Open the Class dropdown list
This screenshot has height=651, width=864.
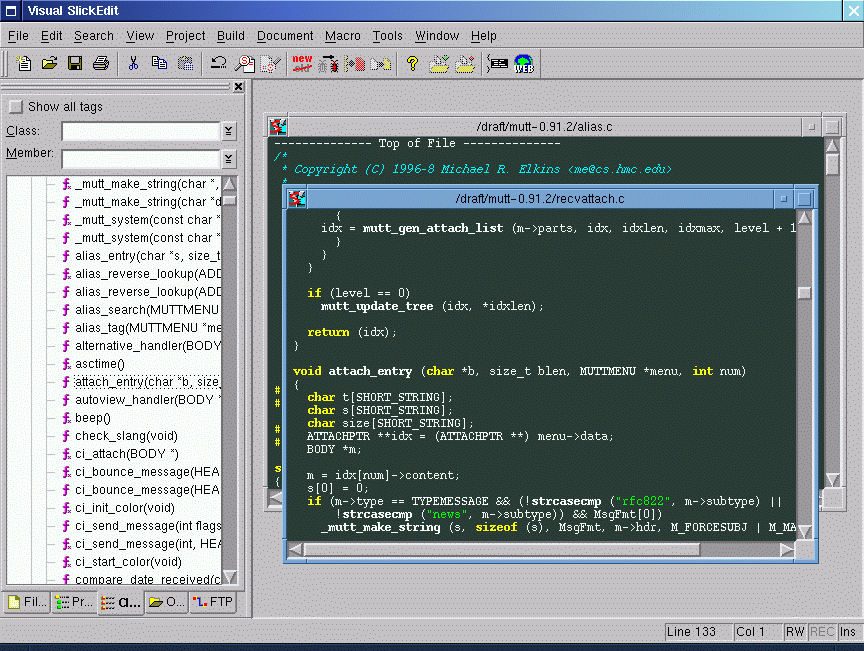(229, 132)
